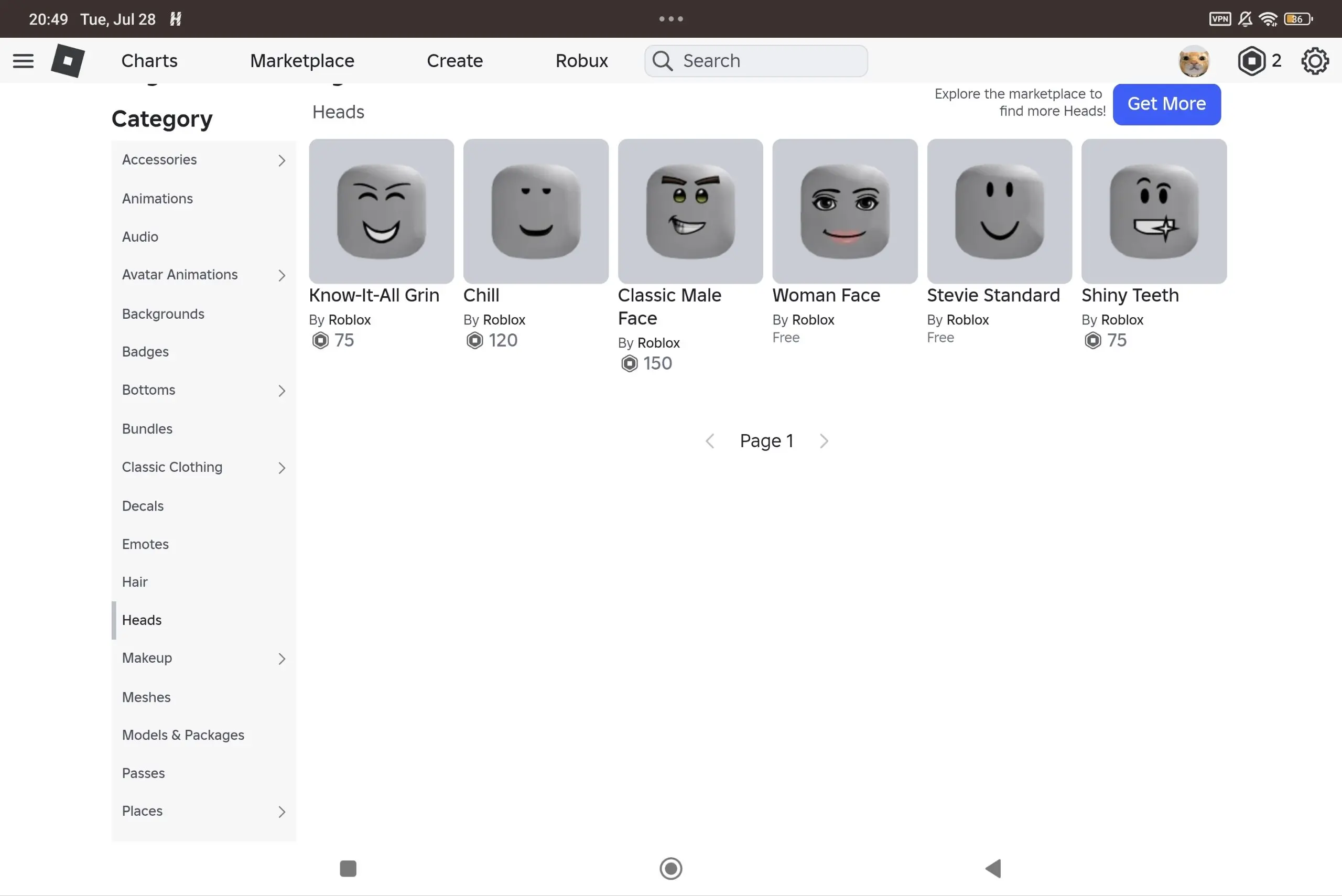Tap the battery indicator
Image resolution: width=1342 pixels, height=896 pixels.
1298,19
